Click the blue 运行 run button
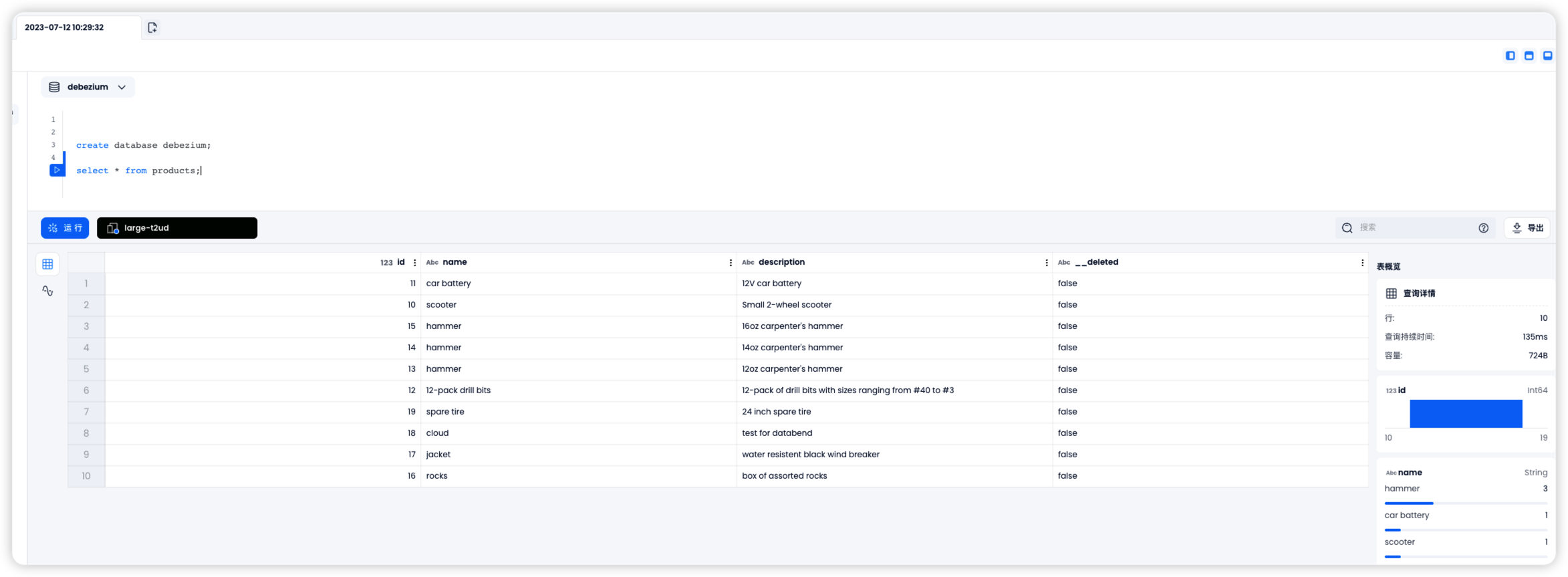Screen dimensions: 1568x577 tap(65, 228)
